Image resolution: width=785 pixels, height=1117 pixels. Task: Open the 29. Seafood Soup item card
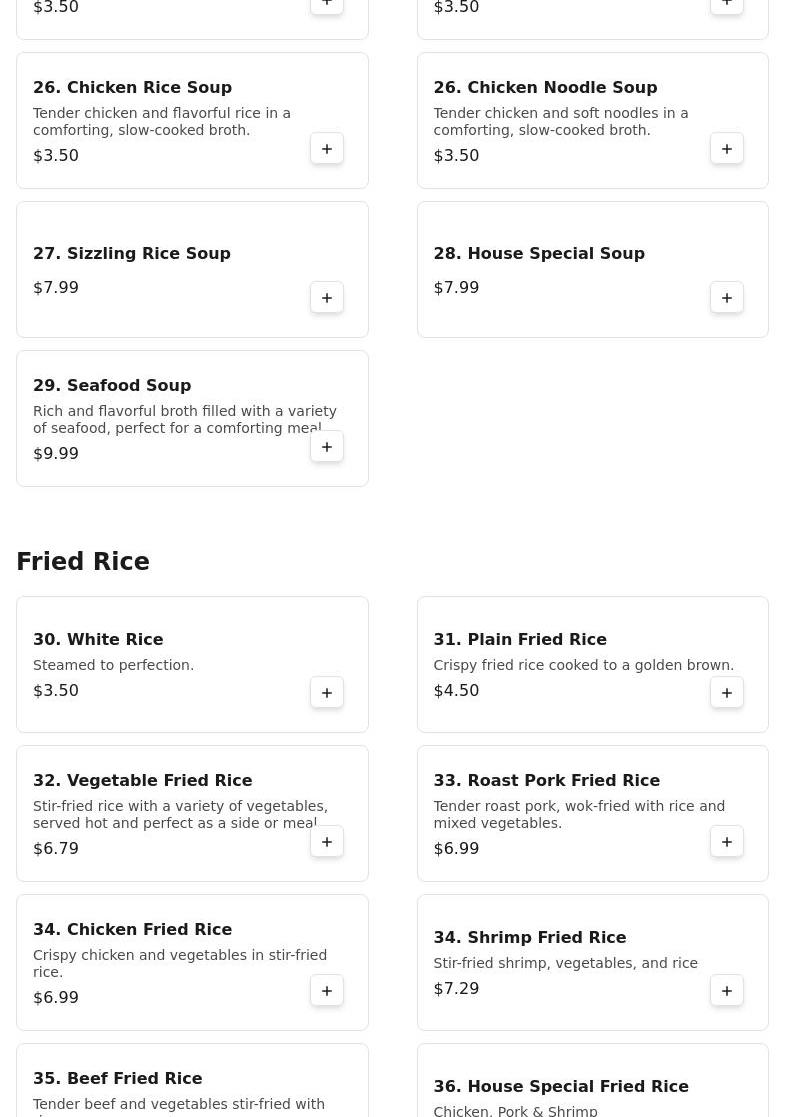(x=192, y=419)
